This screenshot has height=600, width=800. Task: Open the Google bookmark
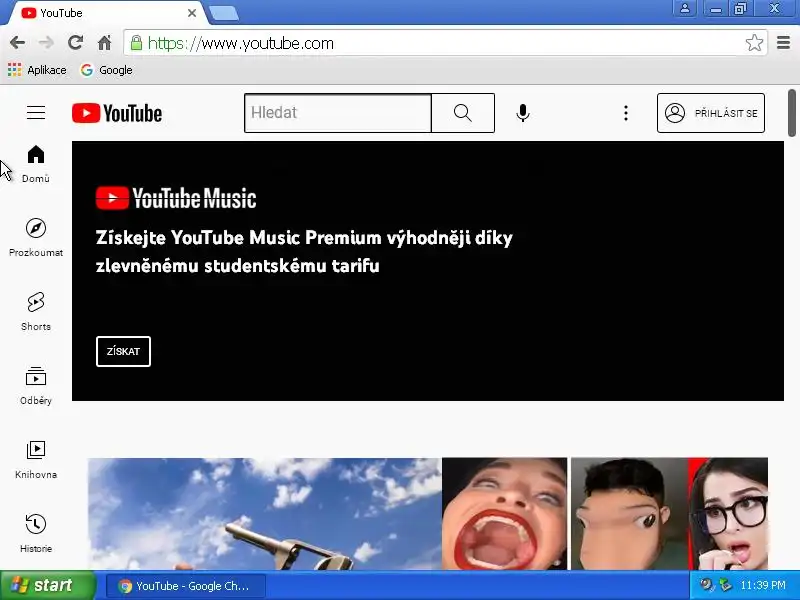tap(107, 70)
